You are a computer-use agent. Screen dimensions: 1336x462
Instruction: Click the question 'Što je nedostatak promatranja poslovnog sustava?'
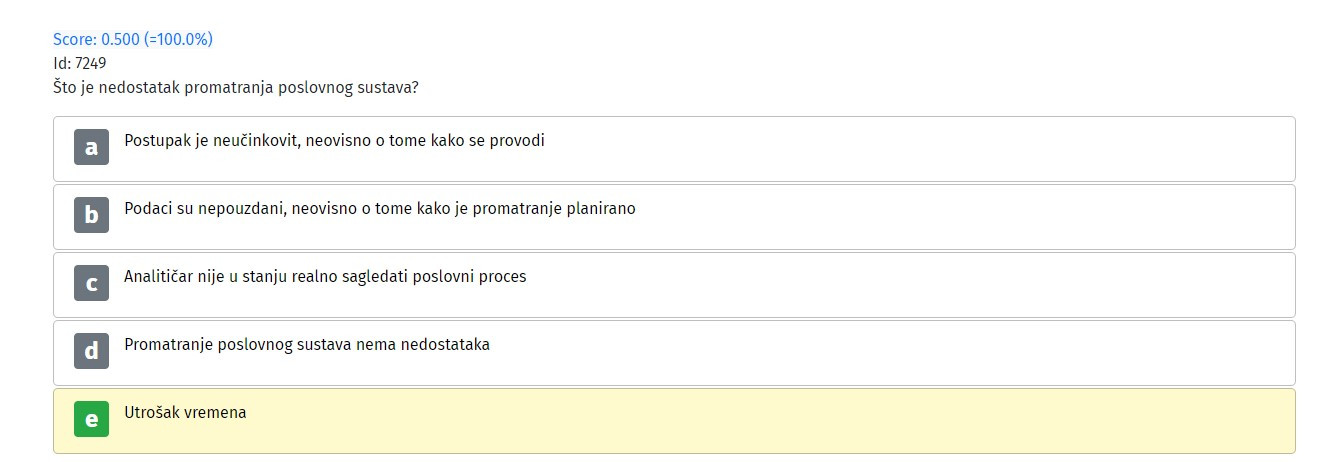[x=236, y=87]
